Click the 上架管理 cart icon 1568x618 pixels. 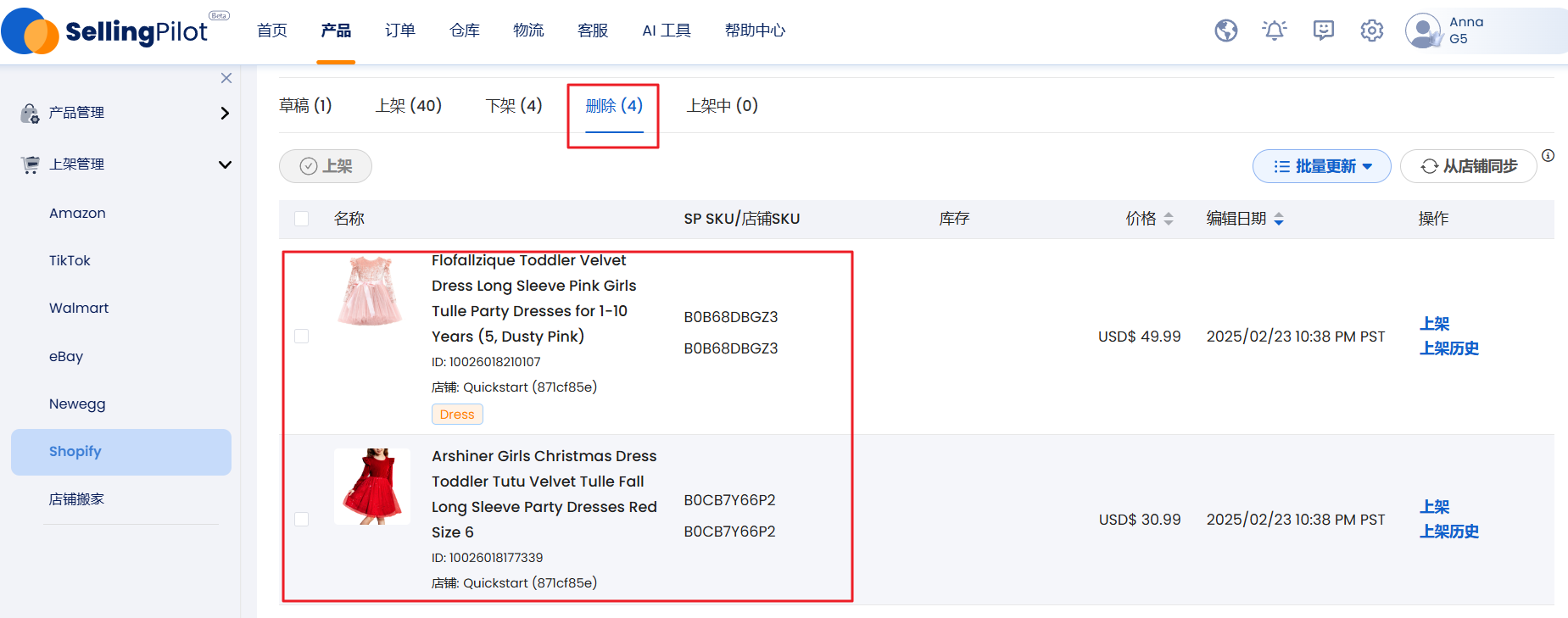click(30, 164)
